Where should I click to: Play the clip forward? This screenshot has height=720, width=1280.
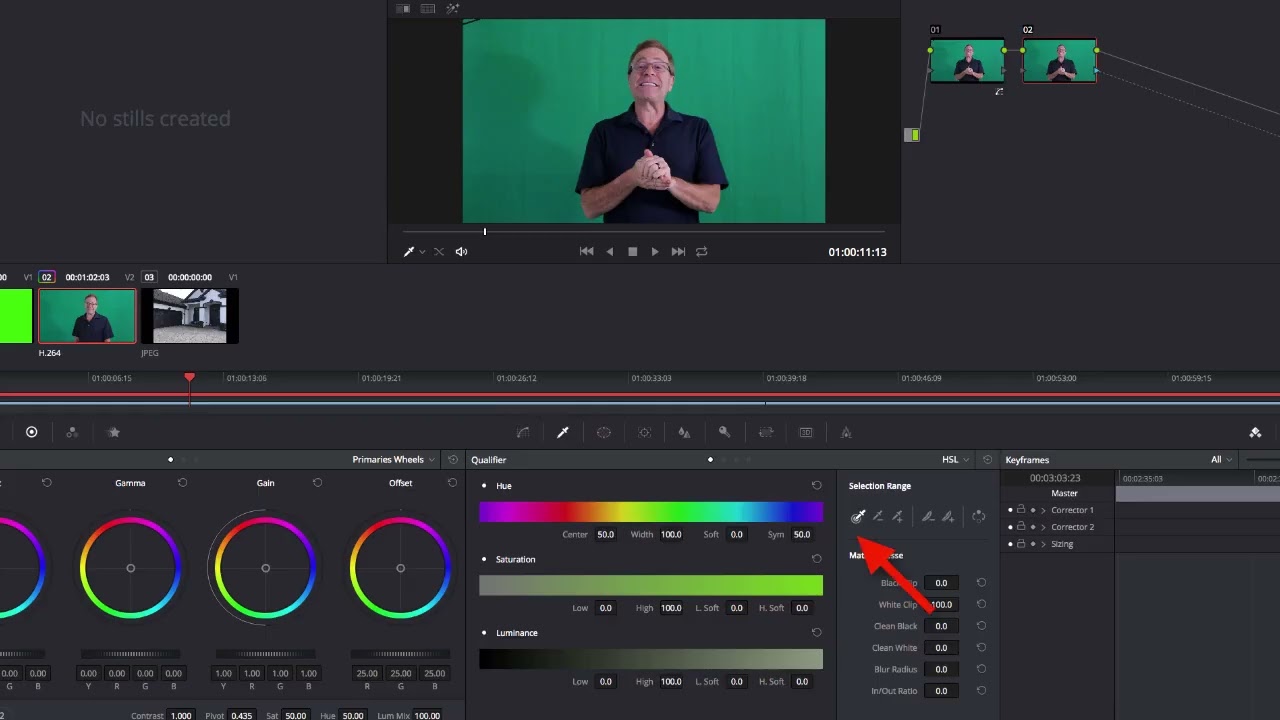655,252
